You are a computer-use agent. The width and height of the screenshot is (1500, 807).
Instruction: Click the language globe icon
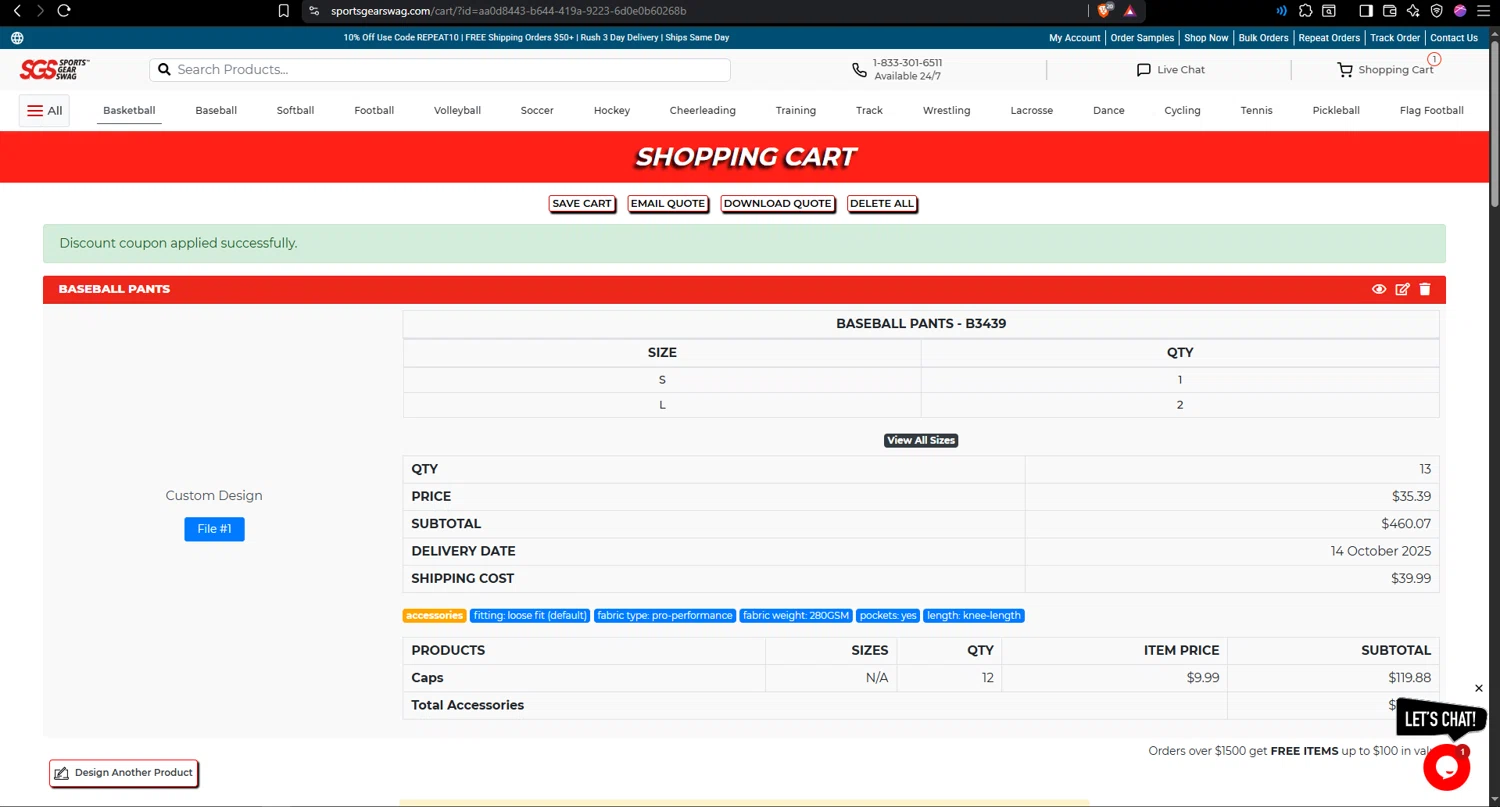(17, 38)
